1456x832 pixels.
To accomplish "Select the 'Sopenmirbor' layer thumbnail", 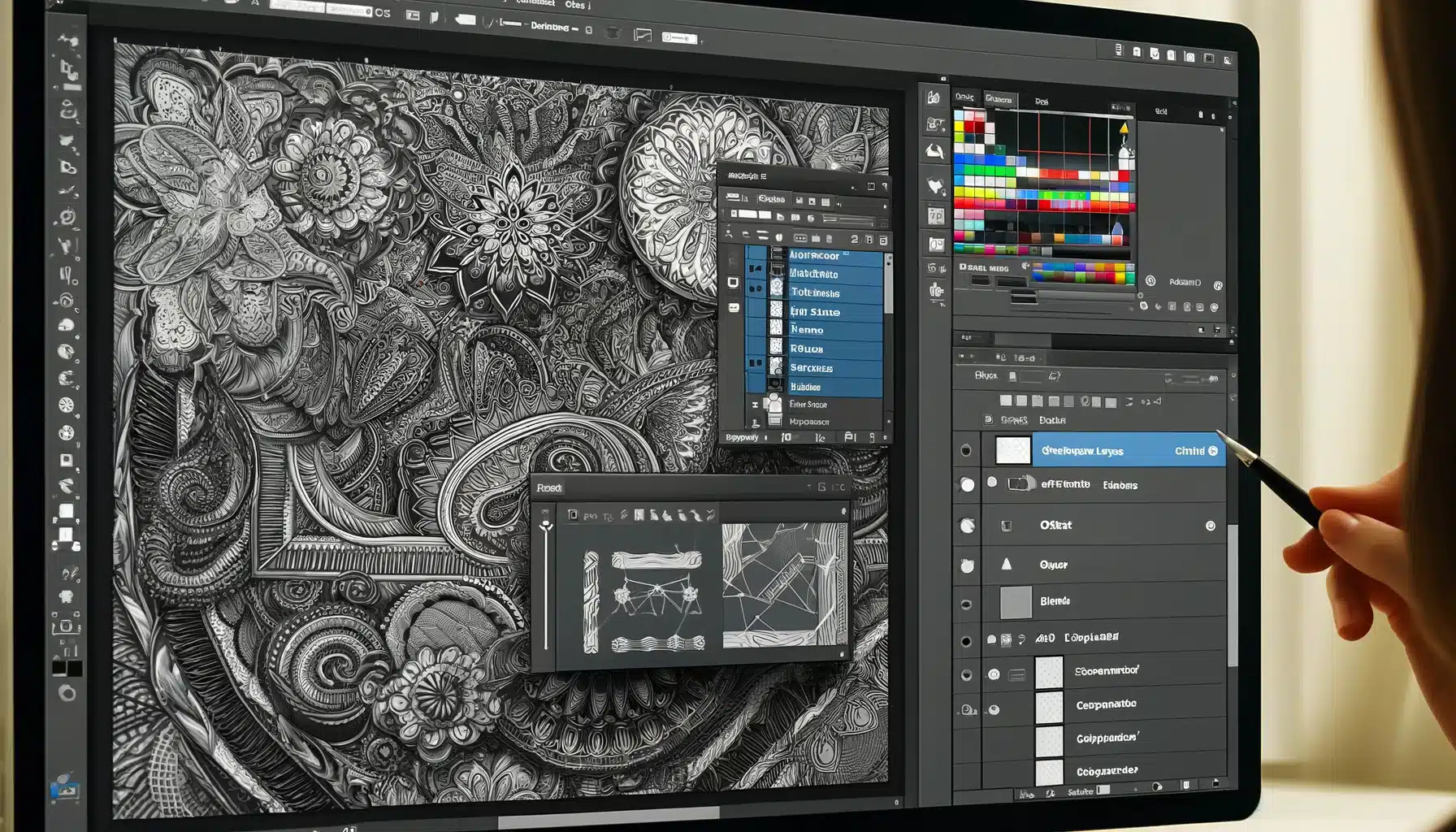I will [1049, 672].
